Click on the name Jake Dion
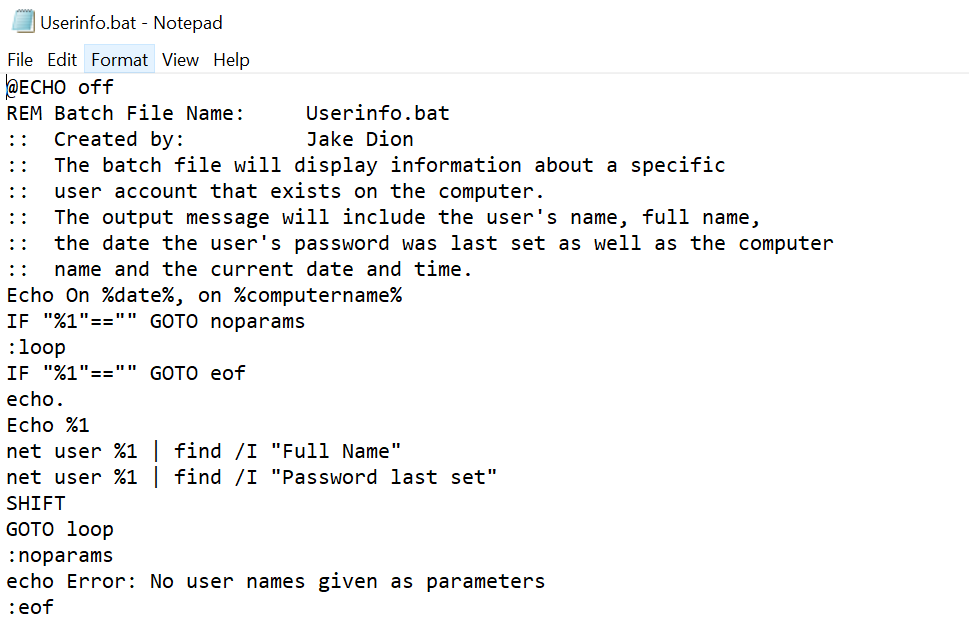This screenshot has width=969, height=631. pos(360,139)
